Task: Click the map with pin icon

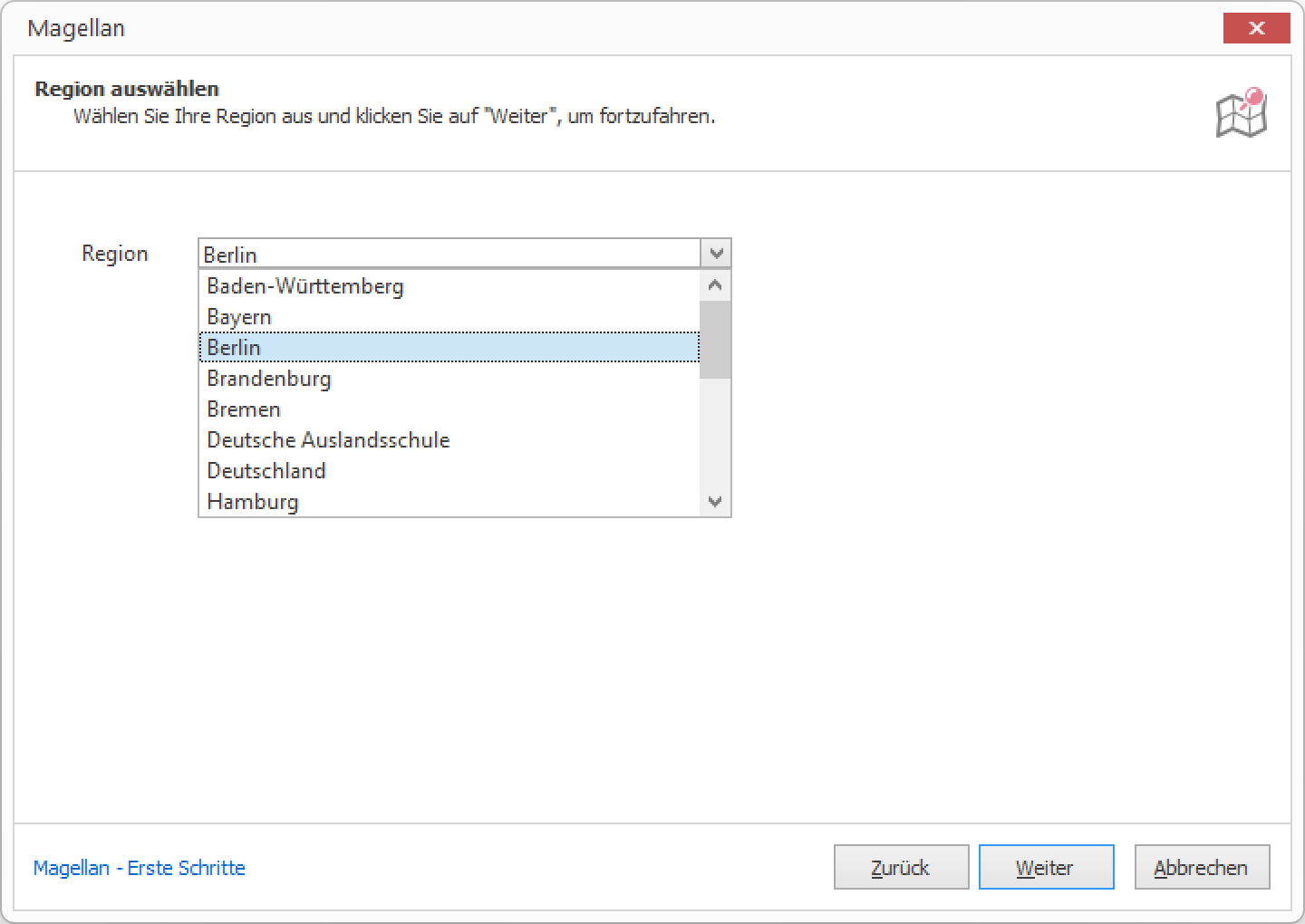Action: point(1241,113)
